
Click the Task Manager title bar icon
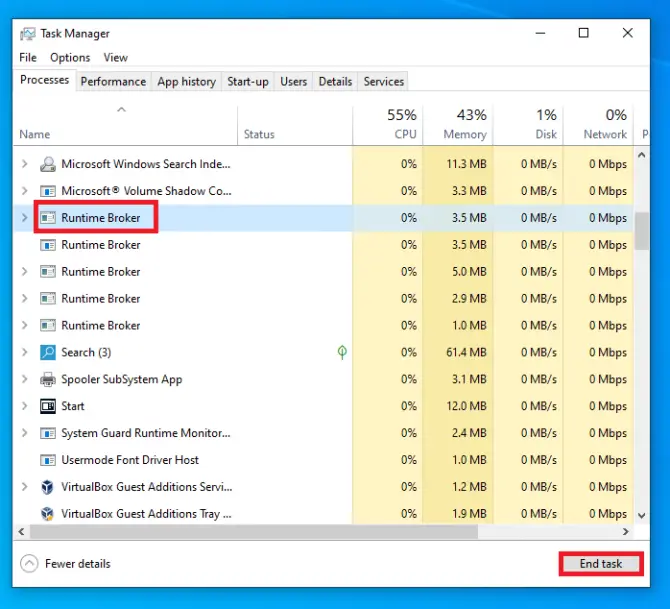pos(28,34)
